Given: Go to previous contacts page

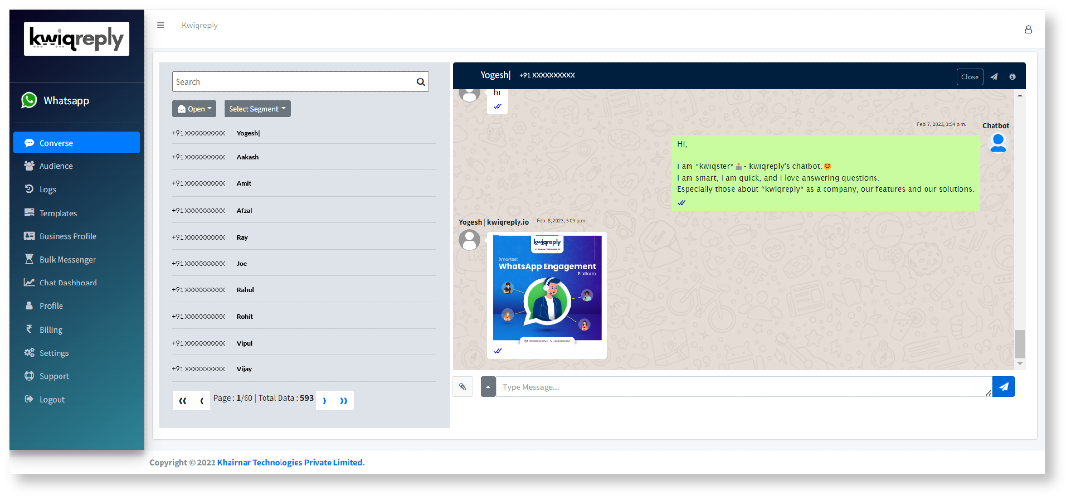Looking at the screenshot, I should [x=201, y=401].
